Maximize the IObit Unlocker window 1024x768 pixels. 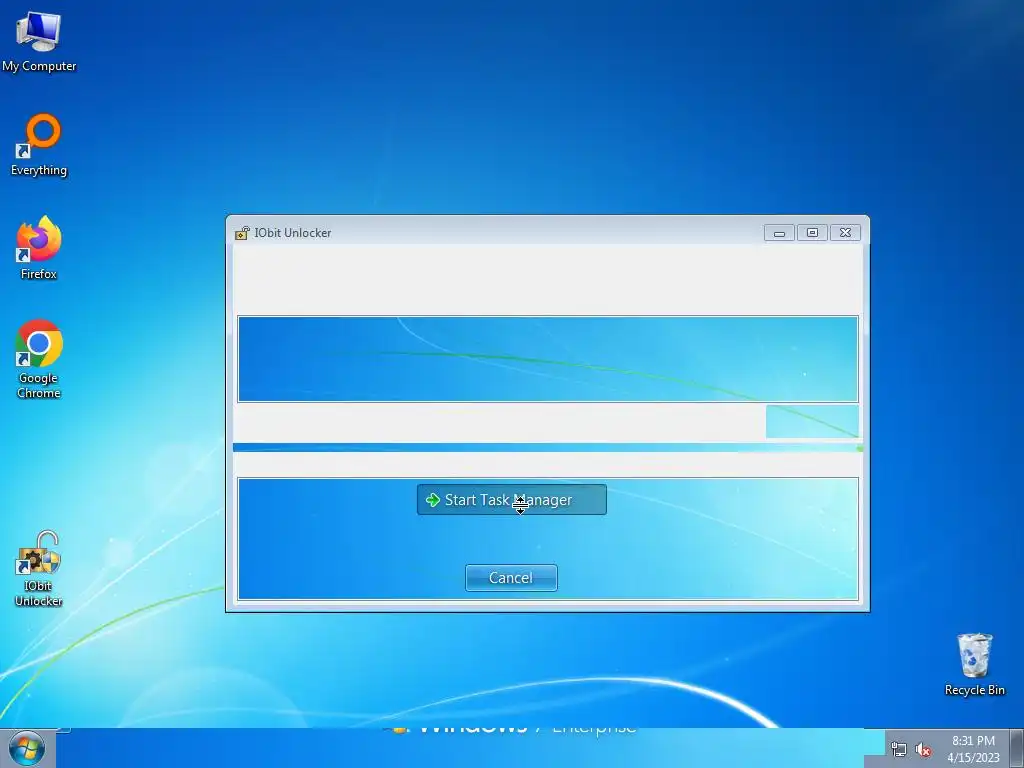[812, 232]
